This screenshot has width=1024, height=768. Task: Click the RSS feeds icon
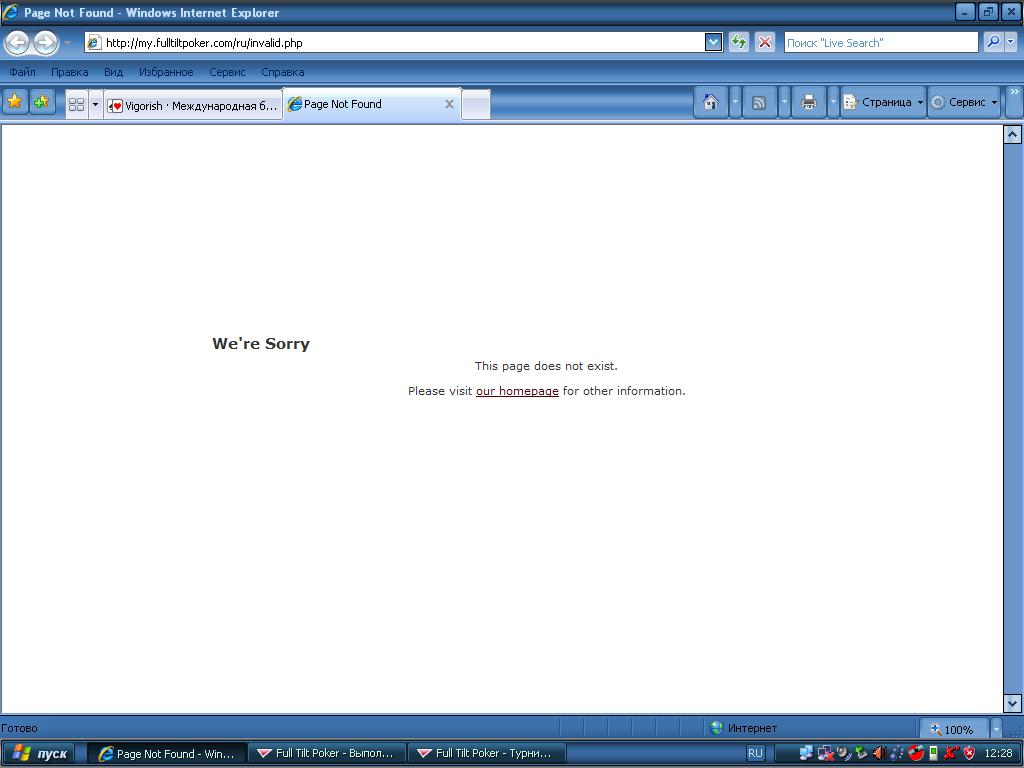(759, 102)
